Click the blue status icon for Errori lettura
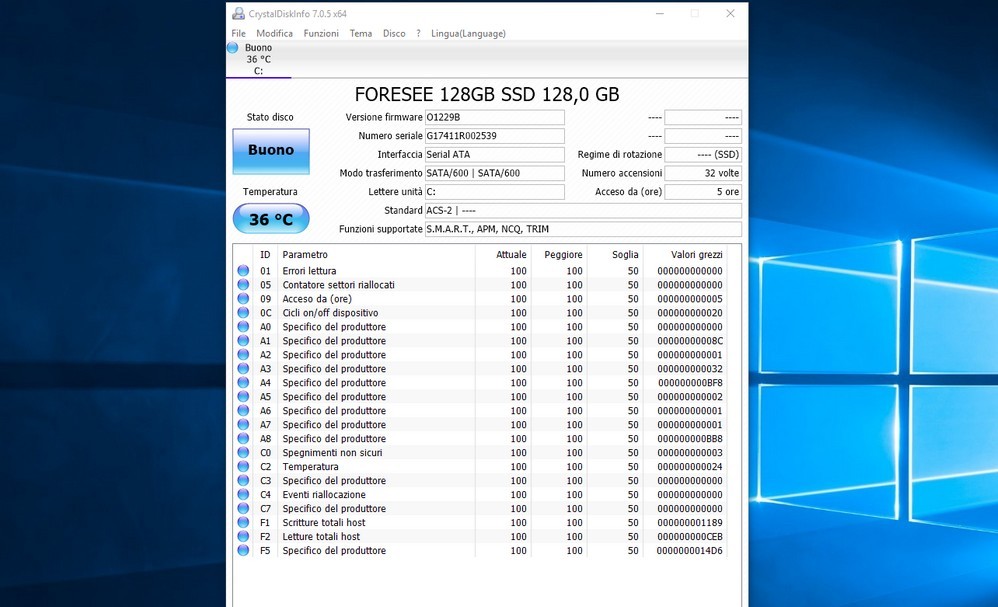 243,271
